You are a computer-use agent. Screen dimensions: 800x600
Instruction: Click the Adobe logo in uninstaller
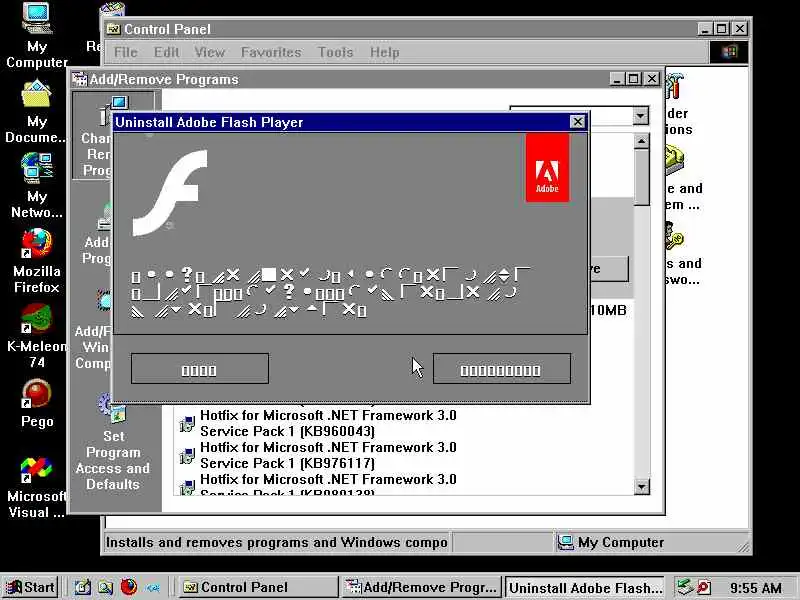pyautogui.click(x=547, y=168)
